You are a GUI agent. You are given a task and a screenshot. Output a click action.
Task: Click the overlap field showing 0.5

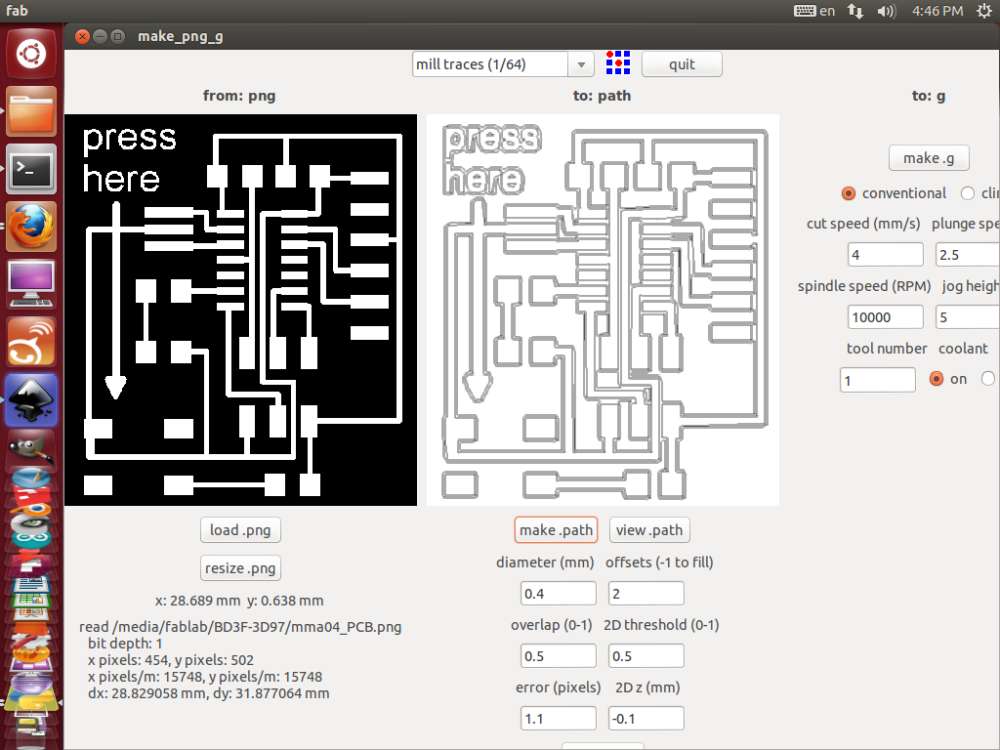click(558, 656)
